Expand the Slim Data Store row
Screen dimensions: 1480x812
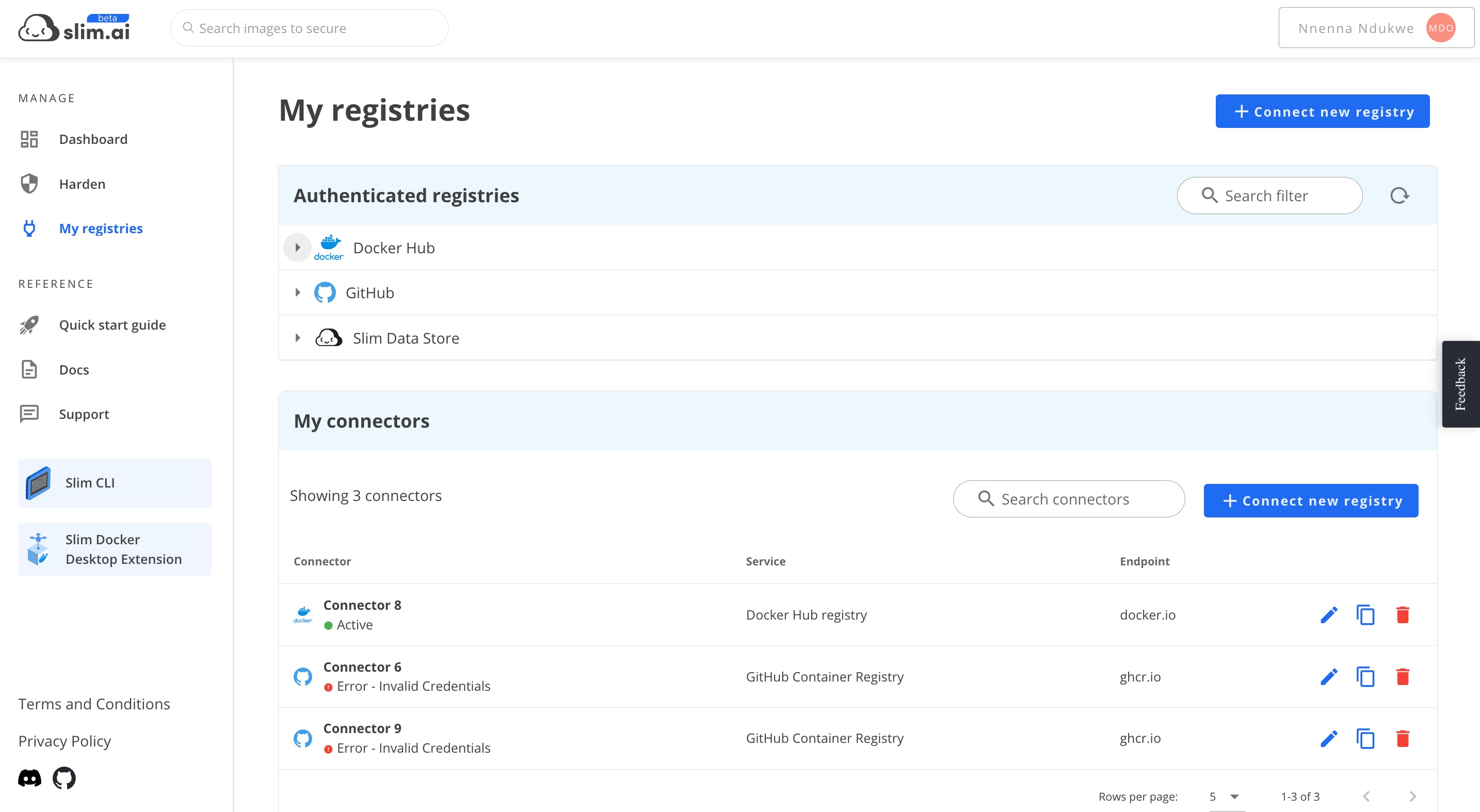click(x=298, y=338)
